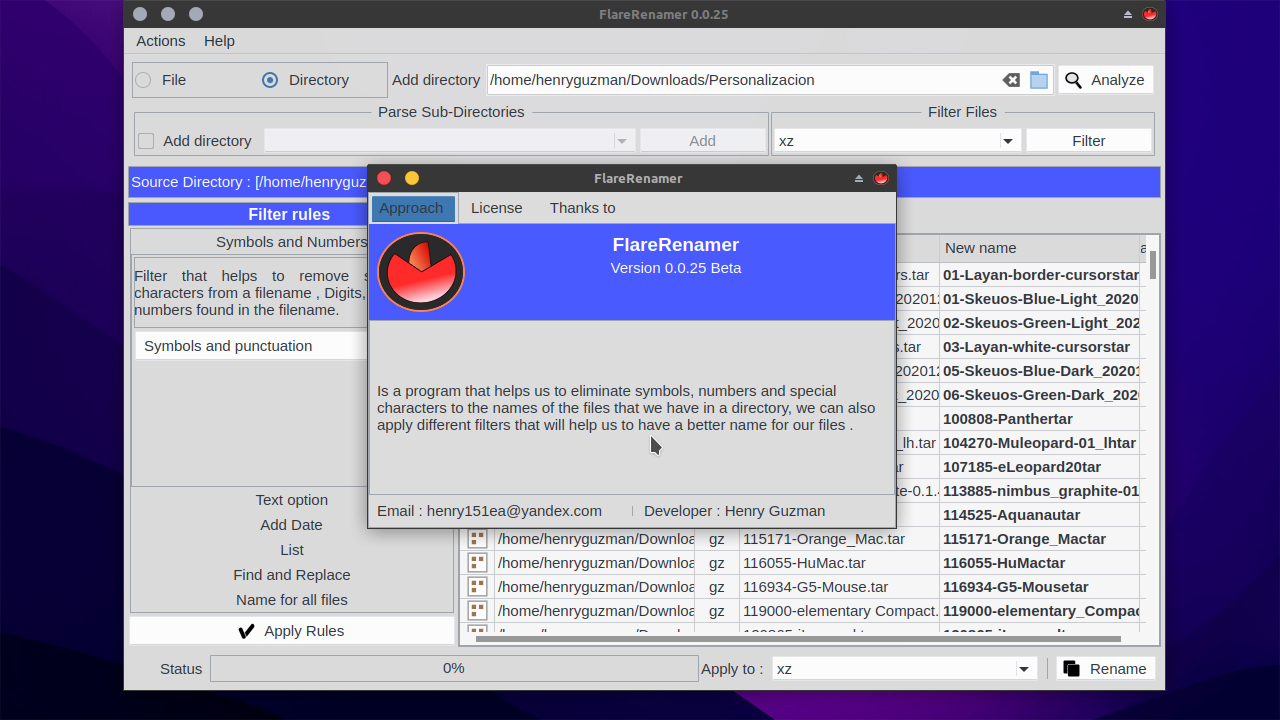1280x720 pixels.
Task: Expand the Text option section
Action: [x=292, y=500]
